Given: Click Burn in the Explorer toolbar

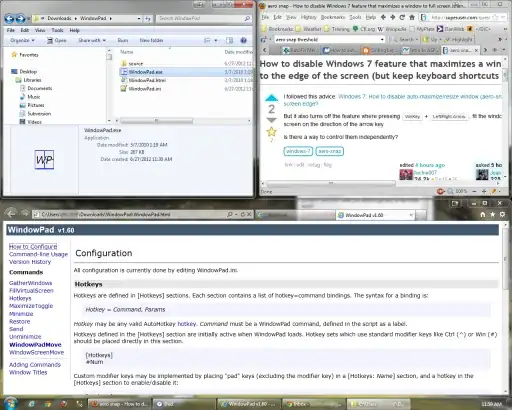Looking at the screenshot, I should [x=123, y=40].
